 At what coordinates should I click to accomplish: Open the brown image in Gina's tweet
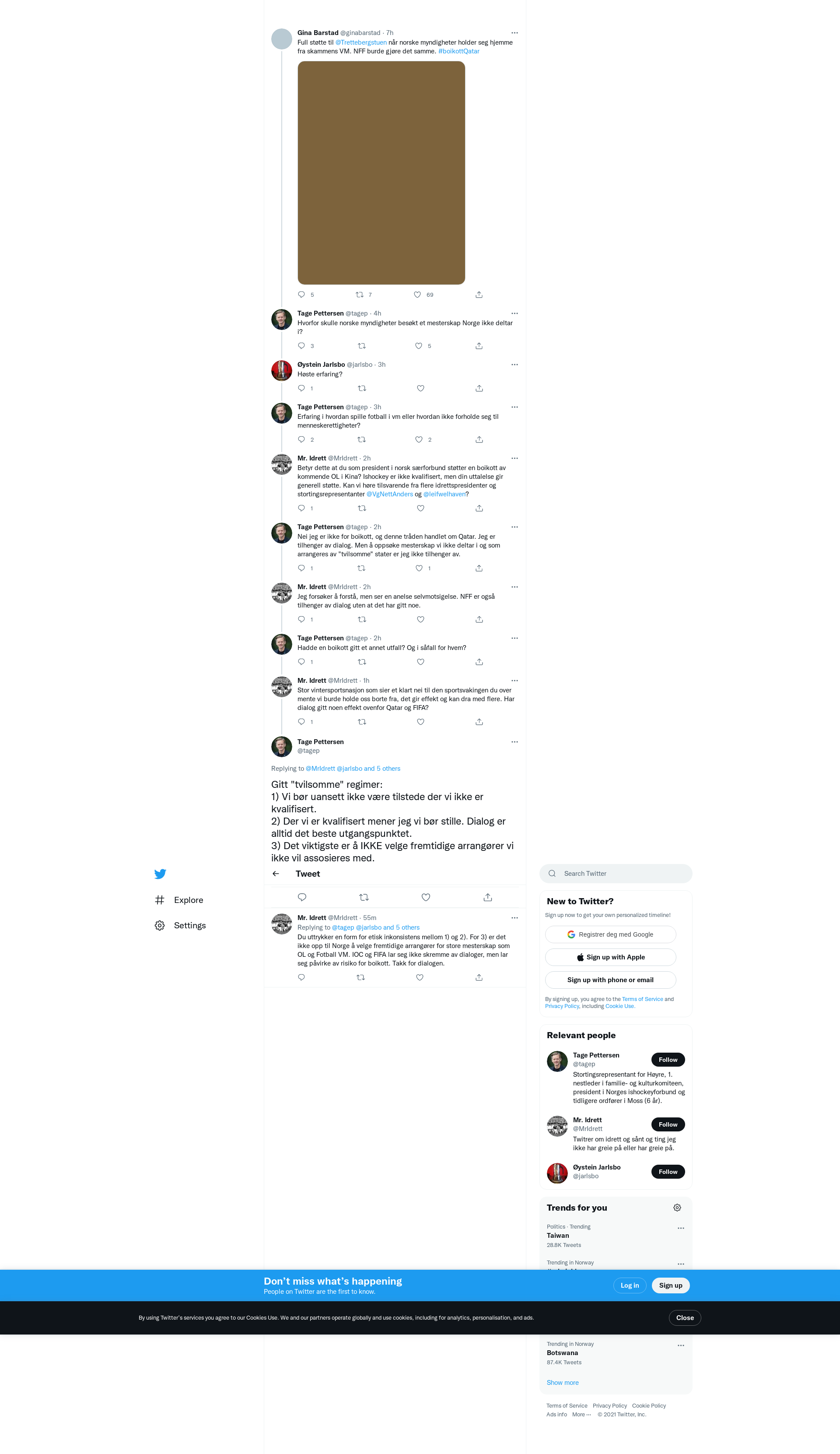(x=381, y=172)
